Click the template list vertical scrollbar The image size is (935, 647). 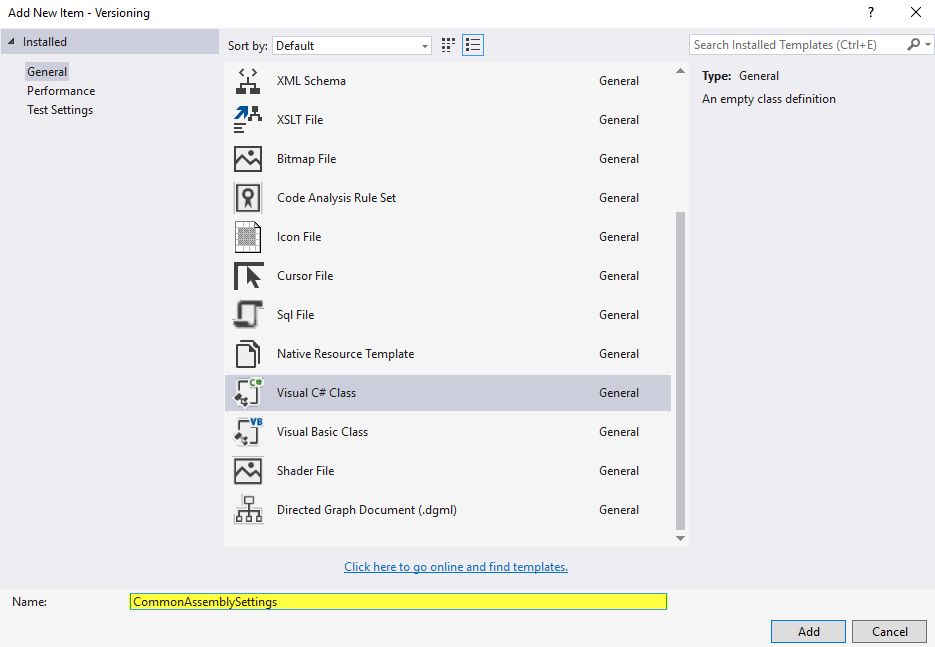(x=681, y=370)
